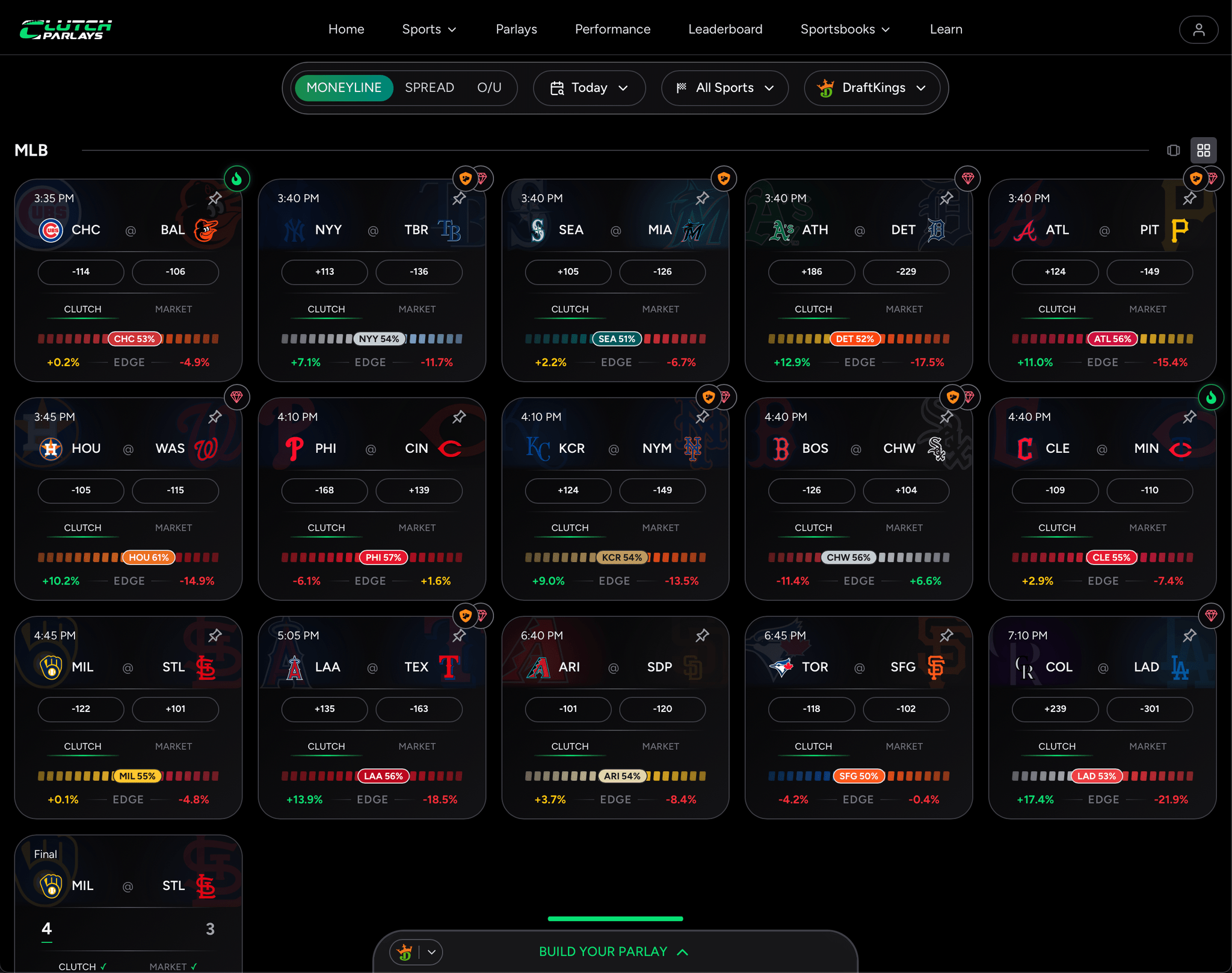The image size is (1232, 973).
Task: Open the Parlays nav item
Action: point(516,29)
